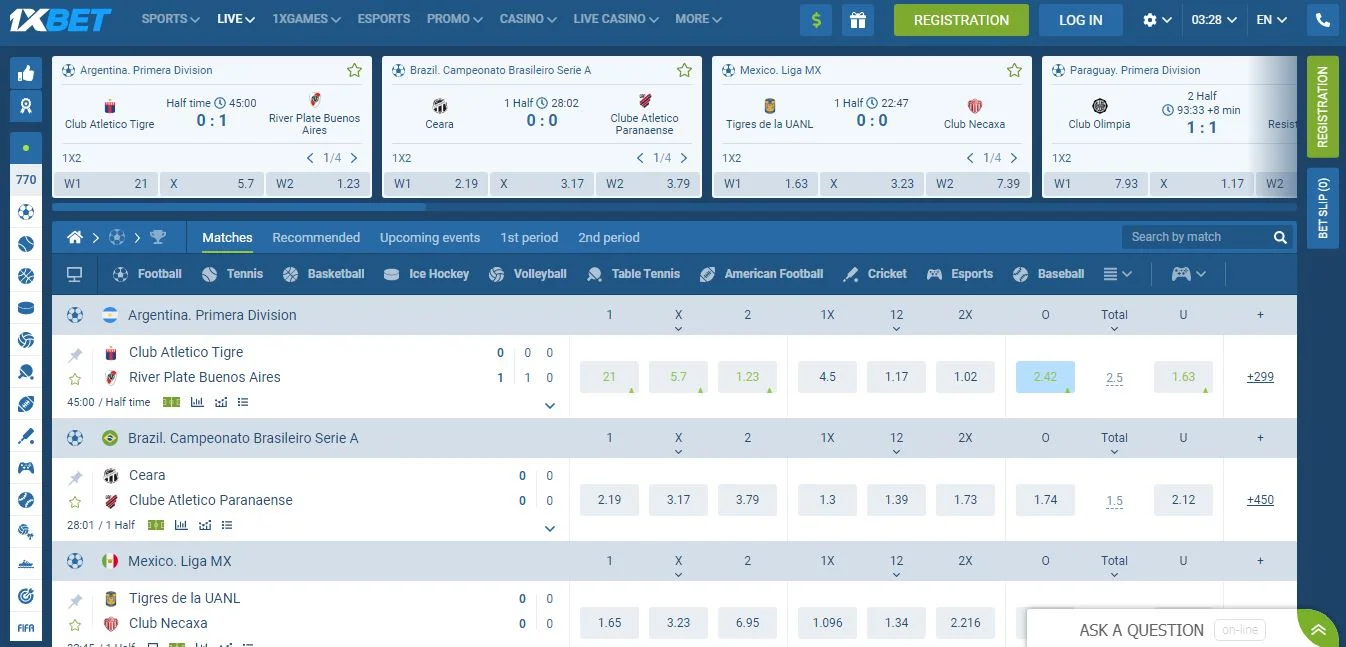Select the basketball icon in left sidebar
1346x647 pixels.
(26, 276)
